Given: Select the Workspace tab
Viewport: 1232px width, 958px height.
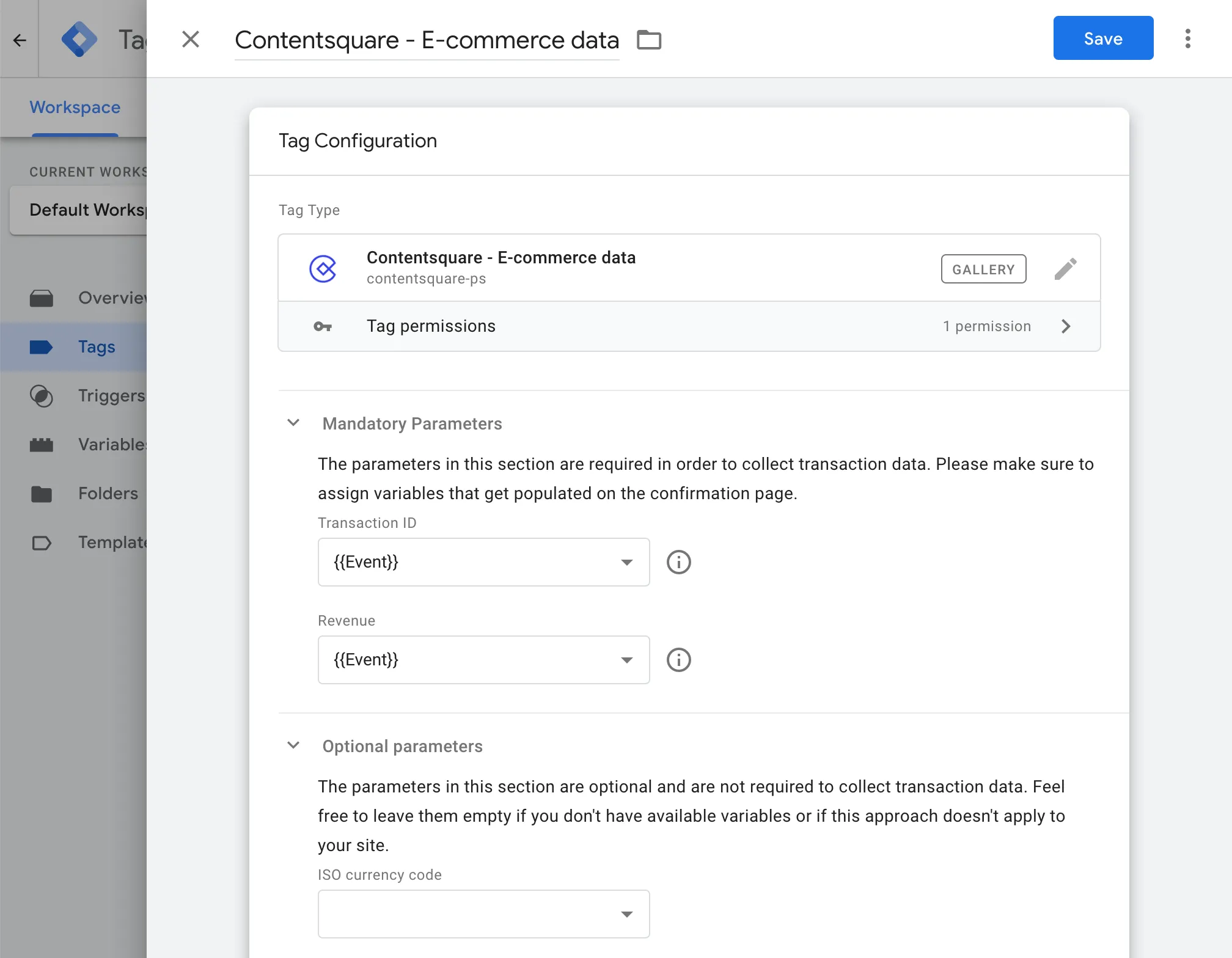Looking at the screenshot, I should tap(75, 108).
